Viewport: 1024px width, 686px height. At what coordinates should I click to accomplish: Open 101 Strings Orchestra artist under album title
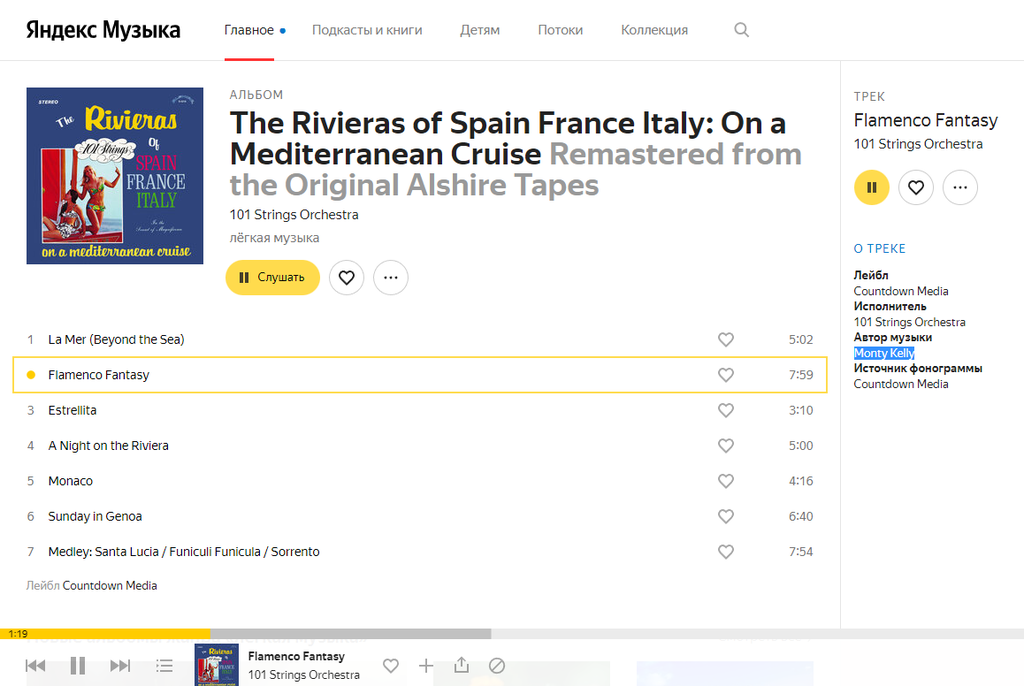(294, 215)
